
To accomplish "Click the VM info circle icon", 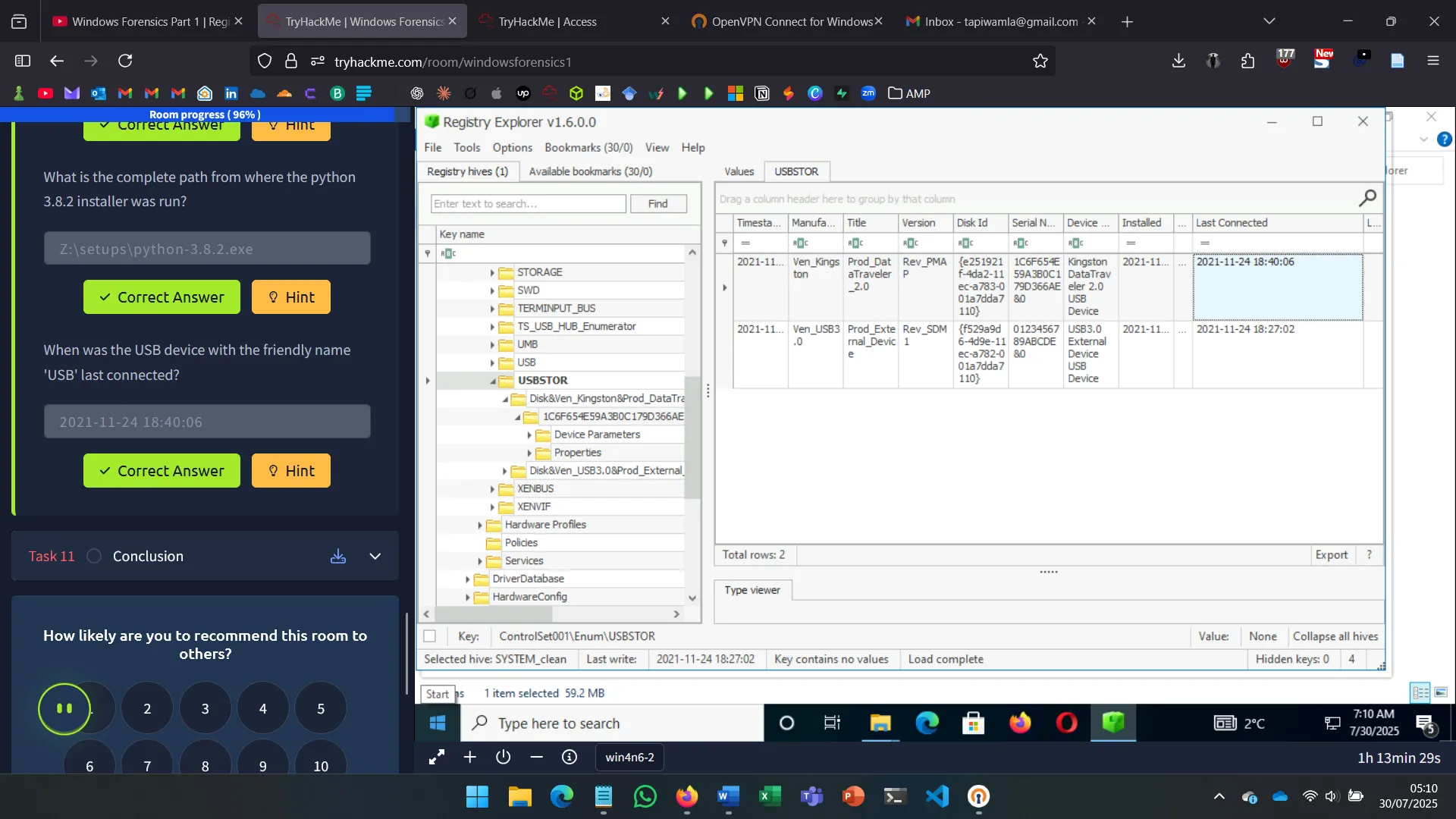I will point(570,757).
